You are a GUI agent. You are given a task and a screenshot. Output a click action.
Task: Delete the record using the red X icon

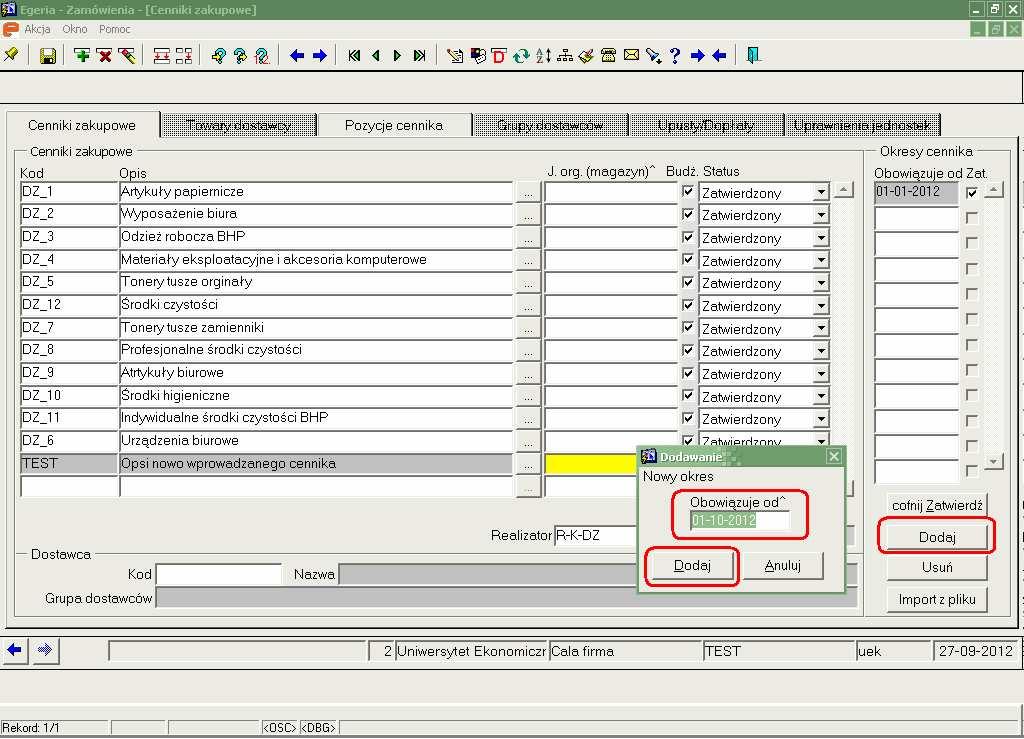(104, 55)
